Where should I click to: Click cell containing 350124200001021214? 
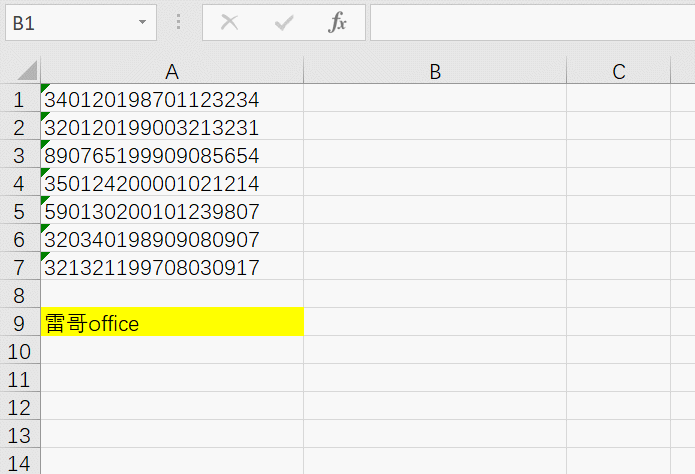click(x=152, y=183)
